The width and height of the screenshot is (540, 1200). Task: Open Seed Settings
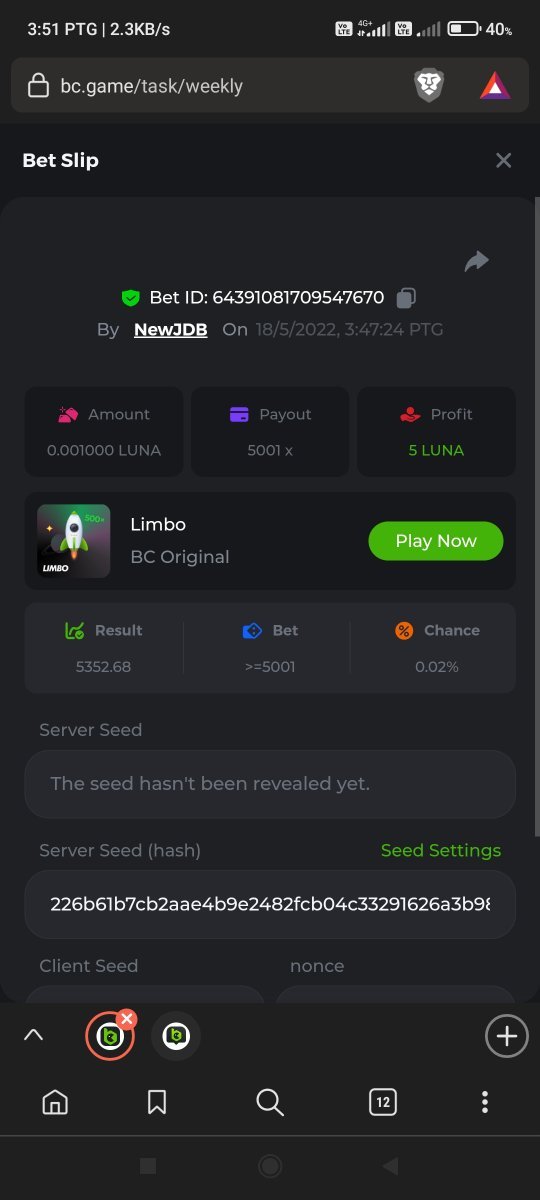[441, 850]
